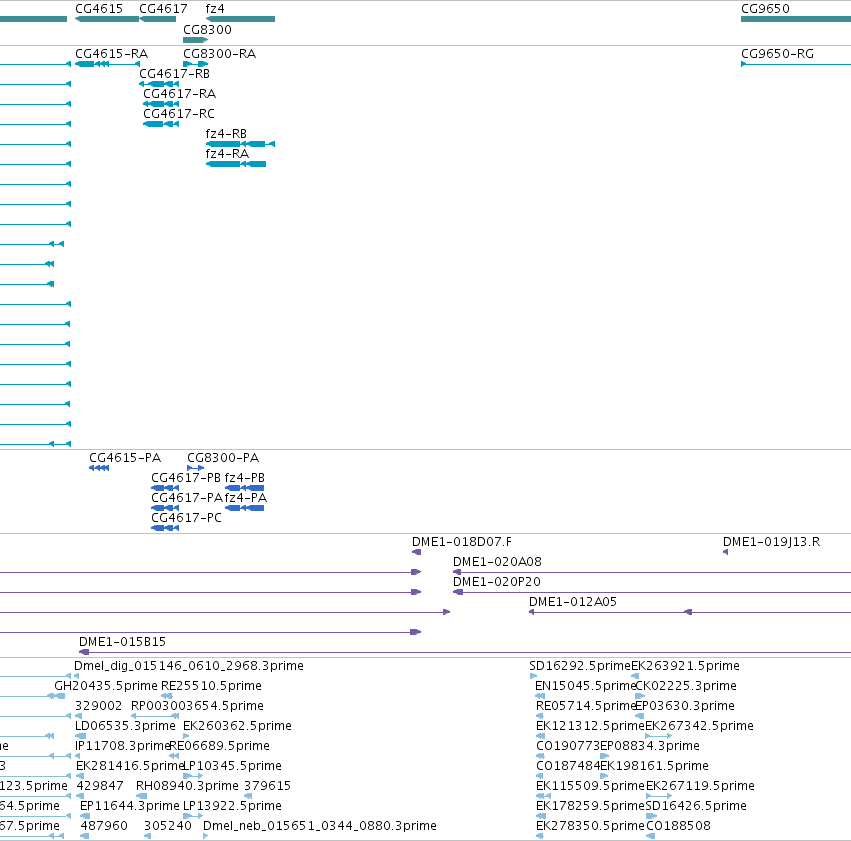Click BAC end DME1-018D07.F

point(462,542)
